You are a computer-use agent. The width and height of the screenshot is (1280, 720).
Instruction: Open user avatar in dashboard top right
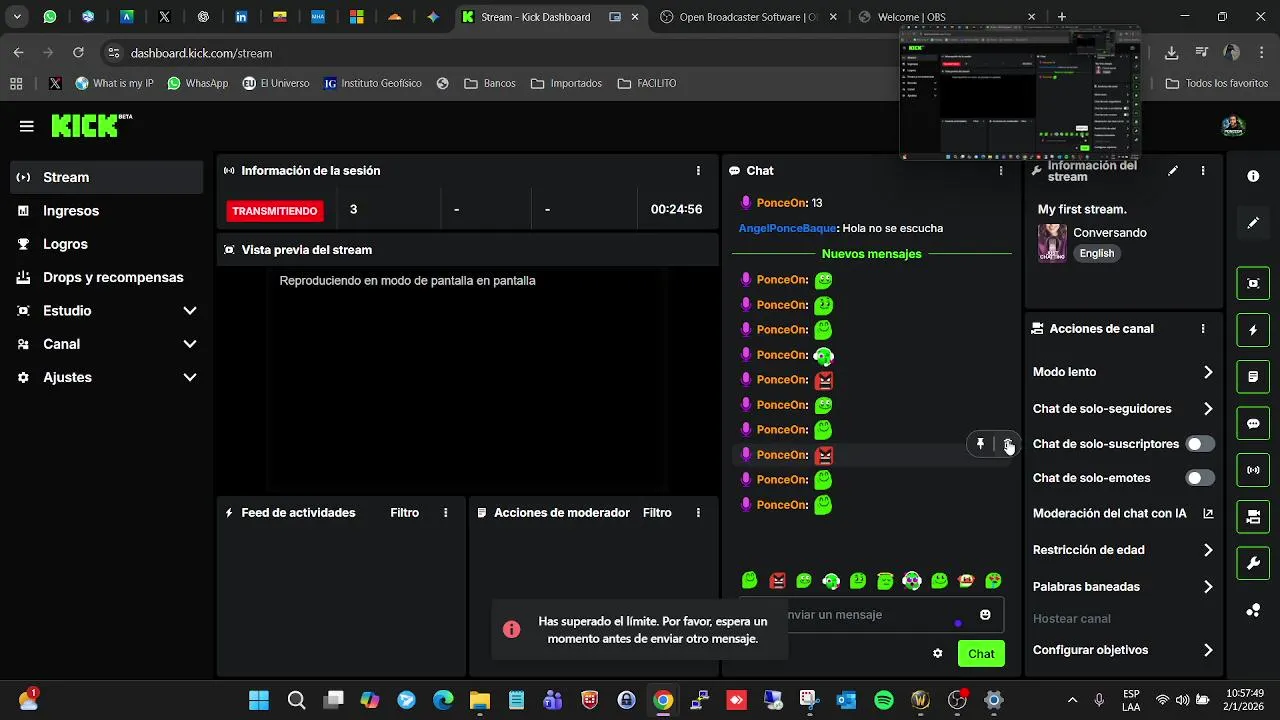coord(1233,126)
